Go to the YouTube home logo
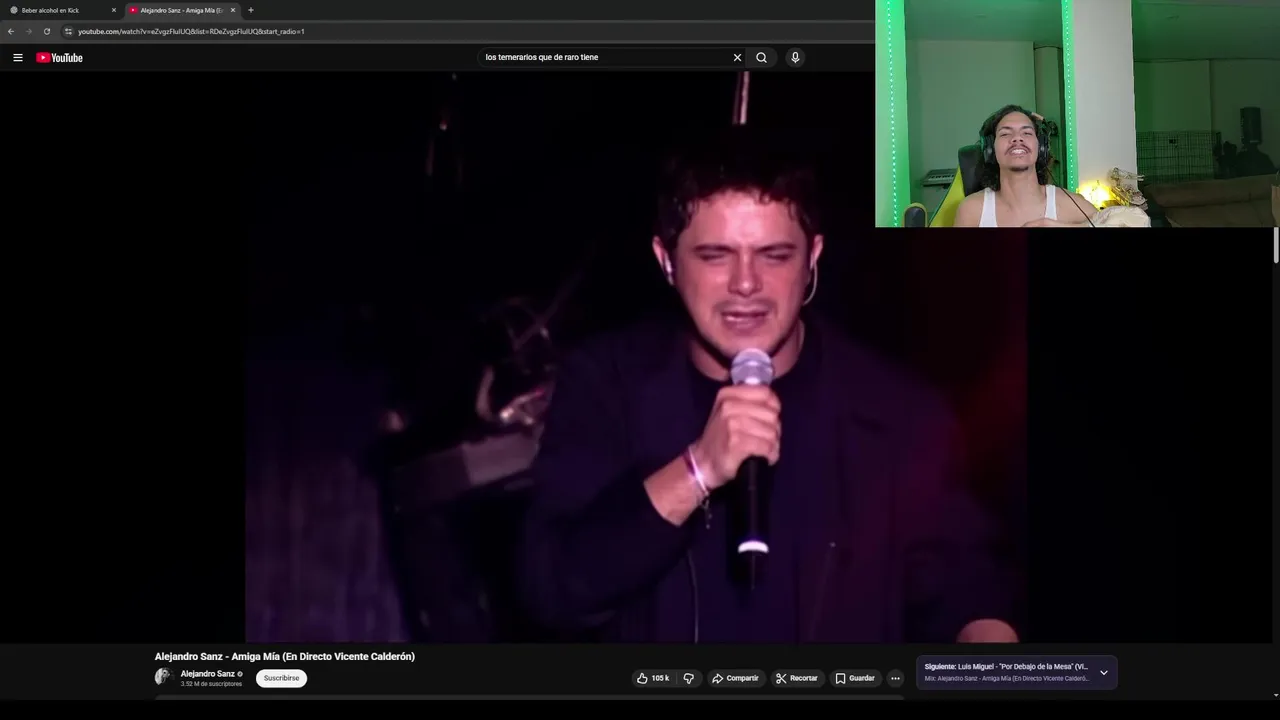 pos(59,57)
